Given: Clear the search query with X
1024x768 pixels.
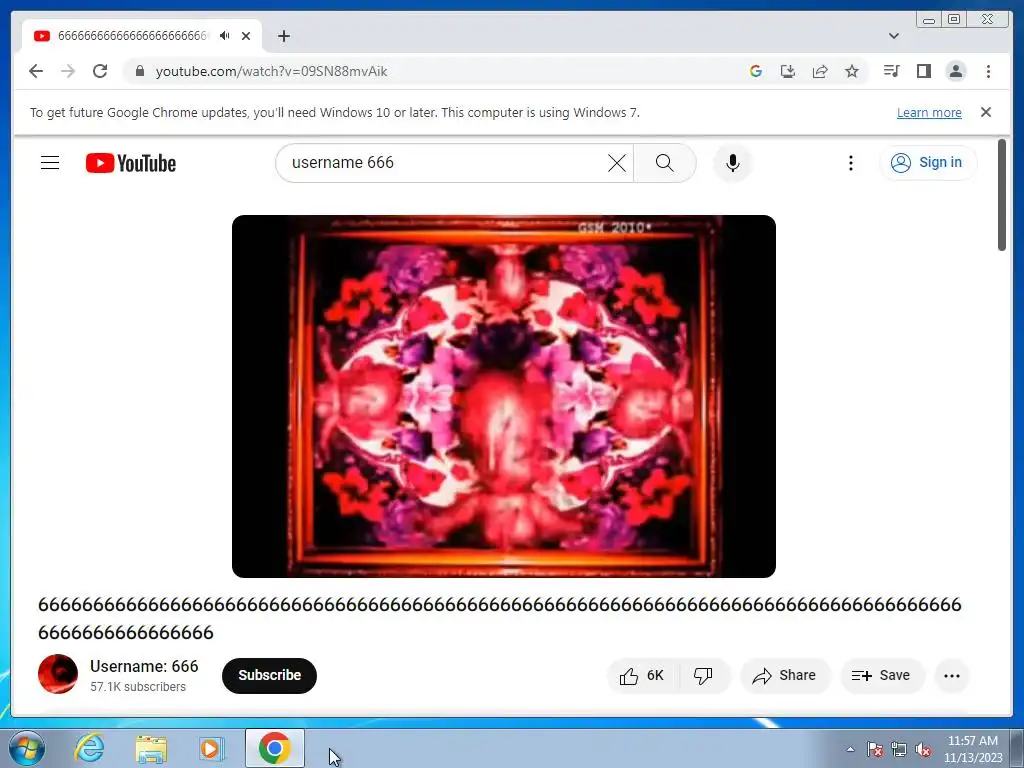Looking at the screenshot, I should point(617,163).
